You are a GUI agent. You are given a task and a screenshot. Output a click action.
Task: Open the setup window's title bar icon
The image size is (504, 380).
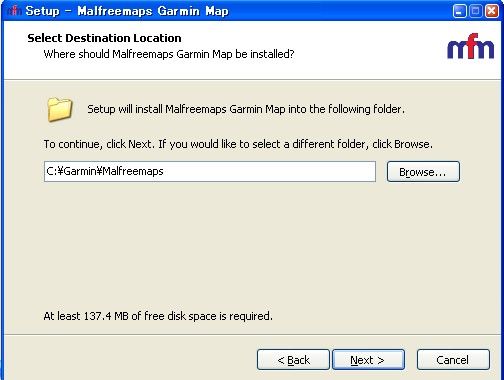14,11
